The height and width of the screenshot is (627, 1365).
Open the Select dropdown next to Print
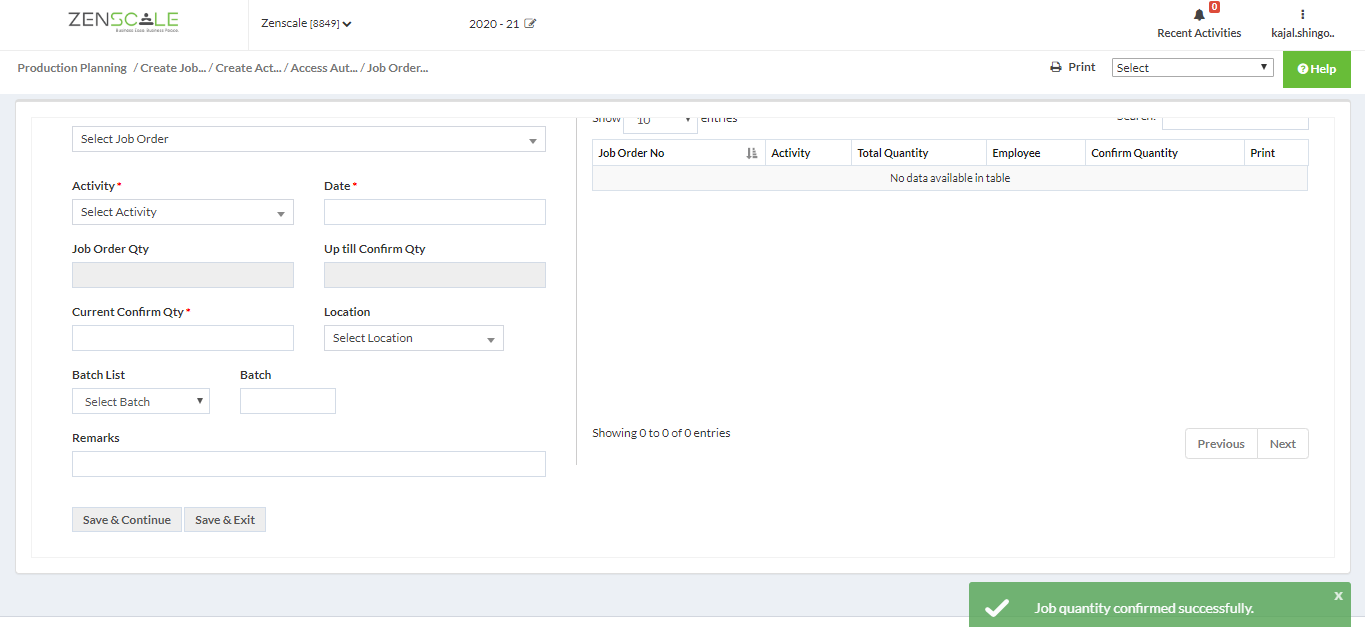click(1192, 68)
